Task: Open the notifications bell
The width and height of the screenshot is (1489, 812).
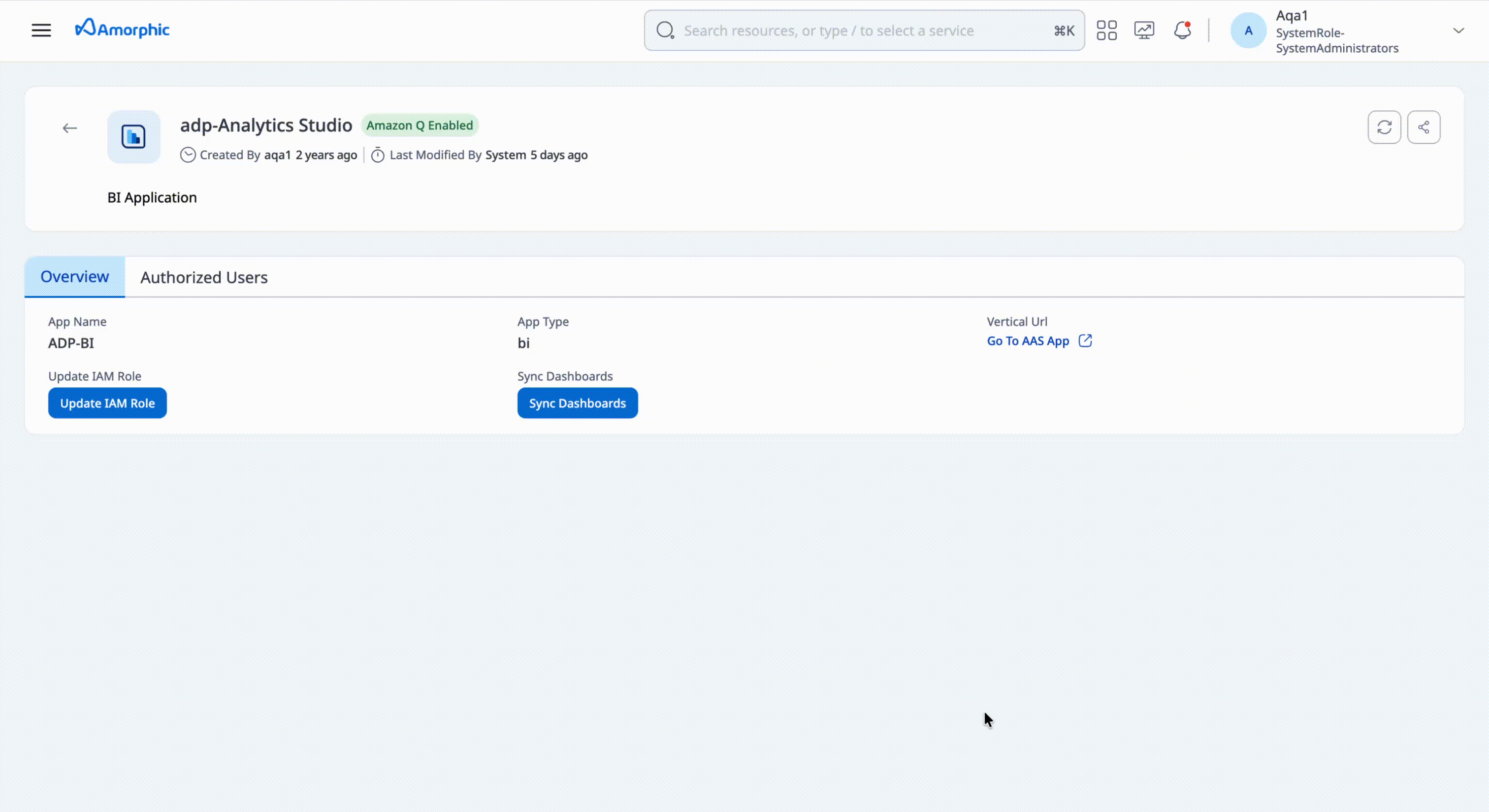Action: (x=1182, y=30)
